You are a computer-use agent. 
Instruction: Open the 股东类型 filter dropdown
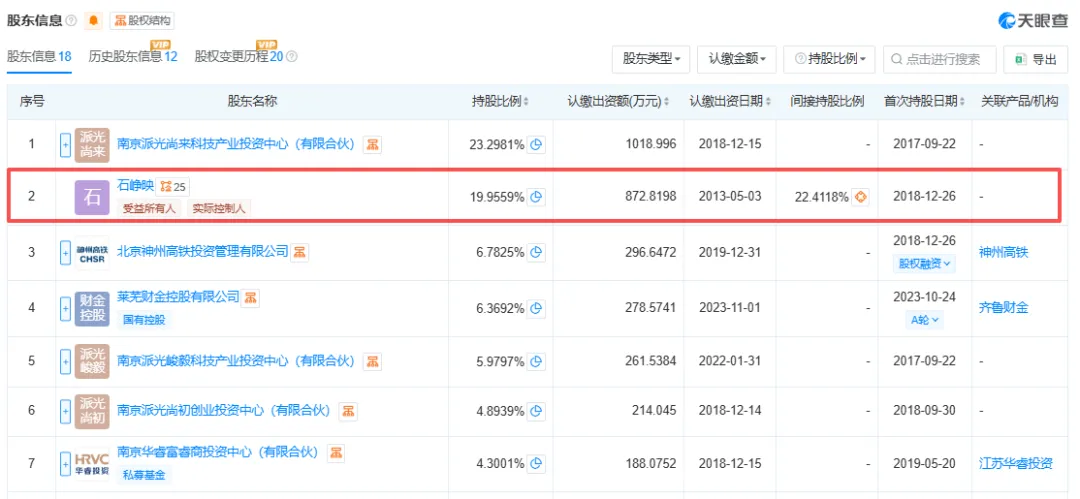tap(651, 59)
